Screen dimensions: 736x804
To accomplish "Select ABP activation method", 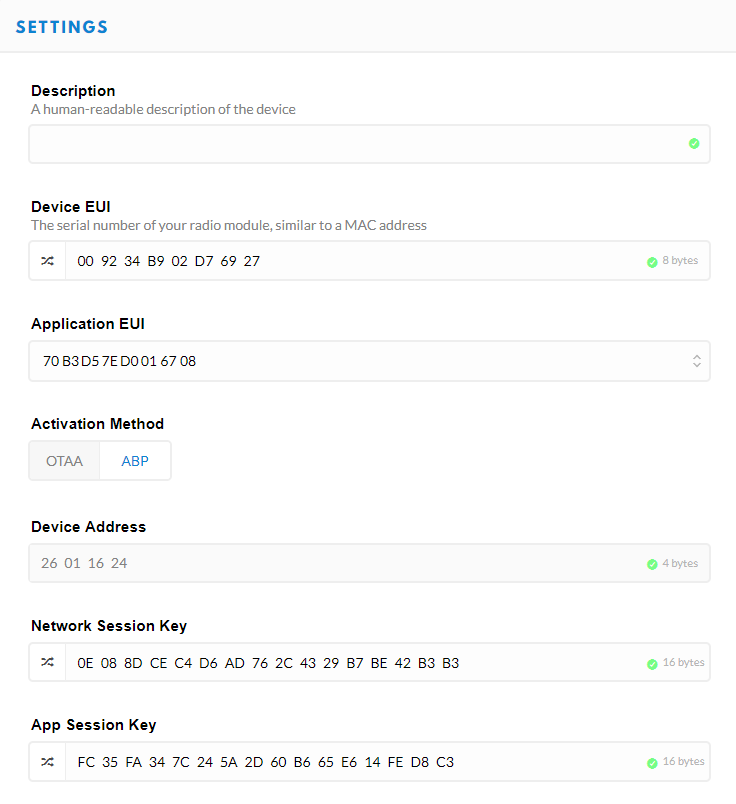I will [135, 461].
